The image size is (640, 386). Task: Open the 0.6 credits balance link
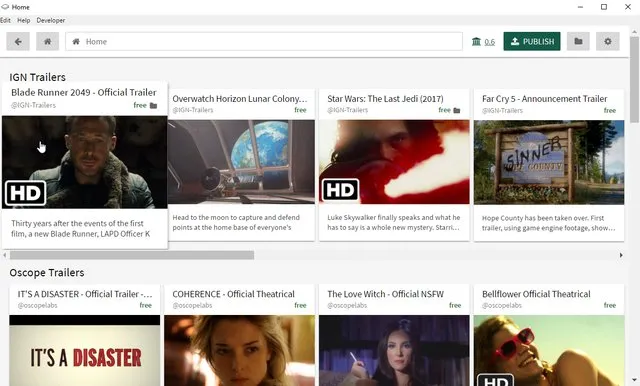click(489, 42)
